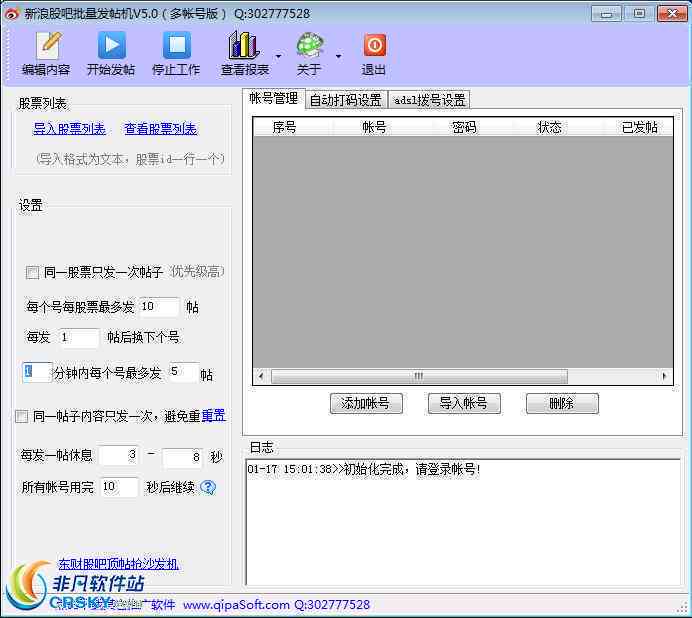Click 导入股票列表 link
The width and height of the screenshot is (692, 618).
pyautogui.click(x=69, y=129)
